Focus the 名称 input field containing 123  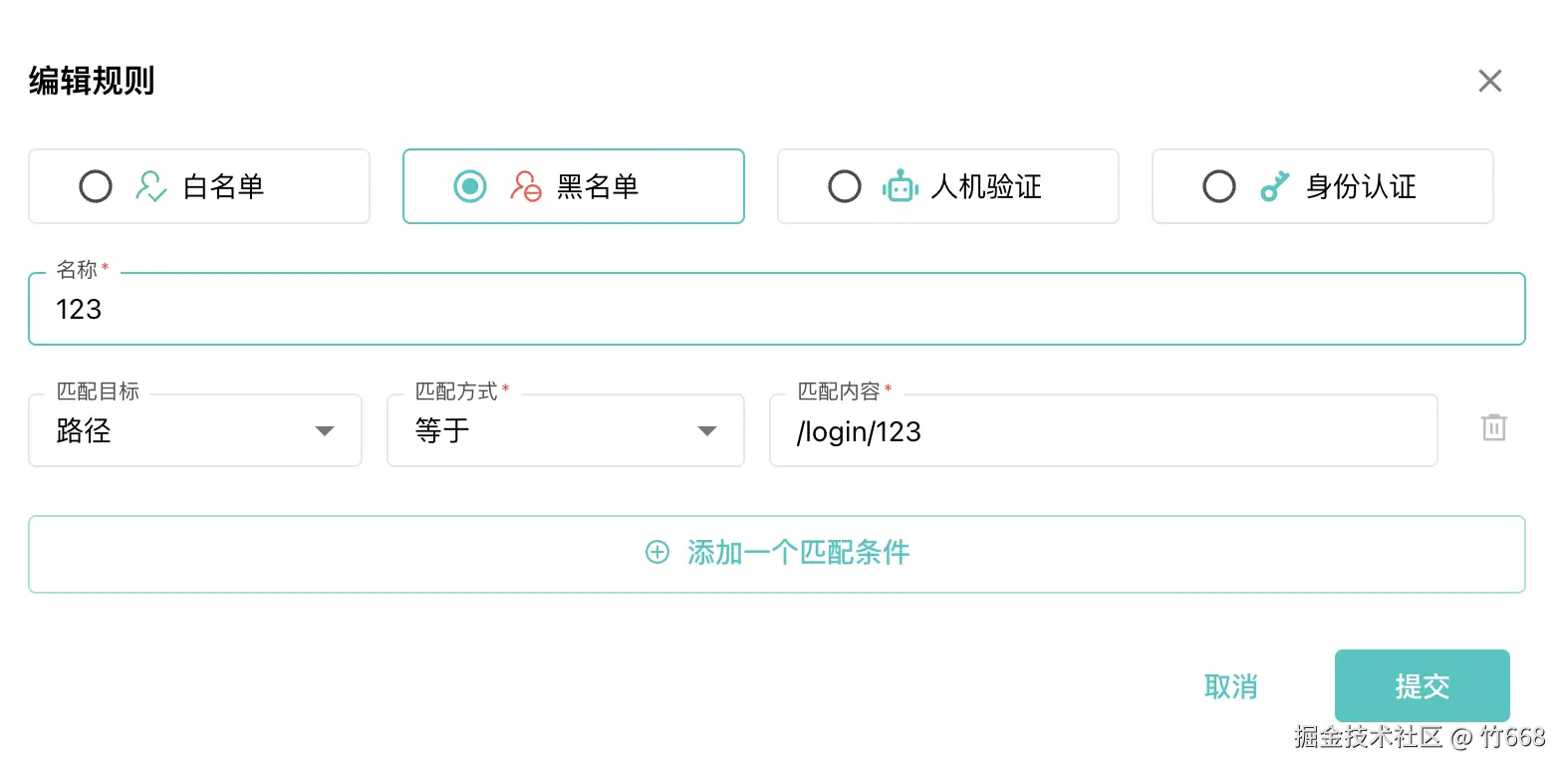pos(777,310)
